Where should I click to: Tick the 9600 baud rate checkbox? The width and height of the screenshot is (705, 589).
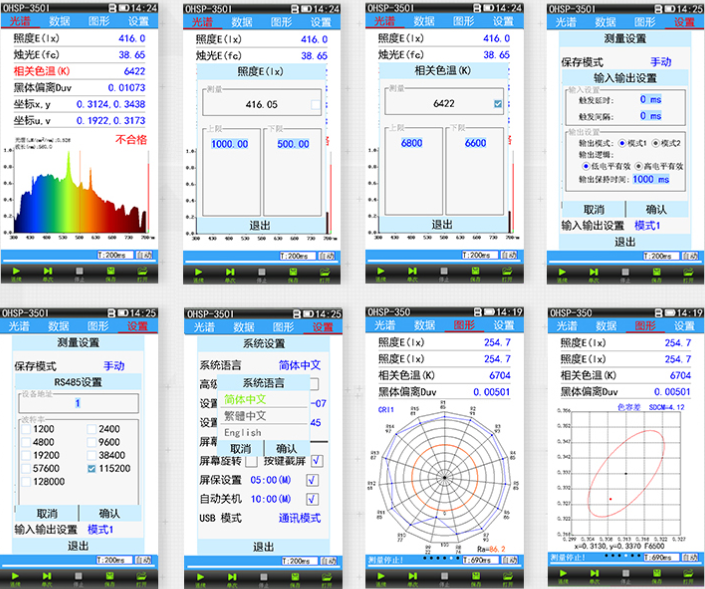[91, 442]
